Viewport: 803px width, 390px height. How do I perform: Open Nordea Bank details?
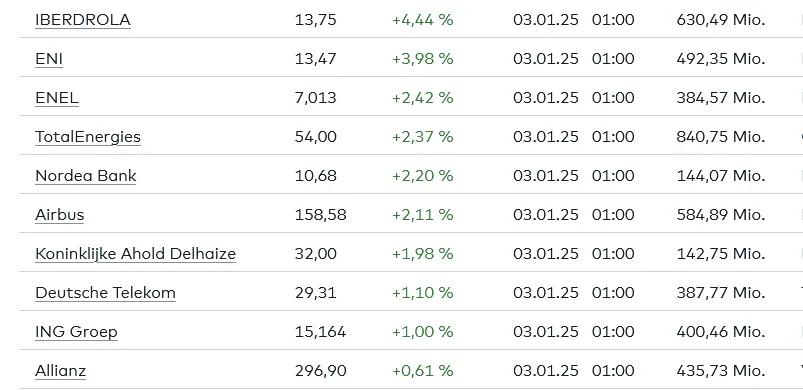(x=86, y=176)
